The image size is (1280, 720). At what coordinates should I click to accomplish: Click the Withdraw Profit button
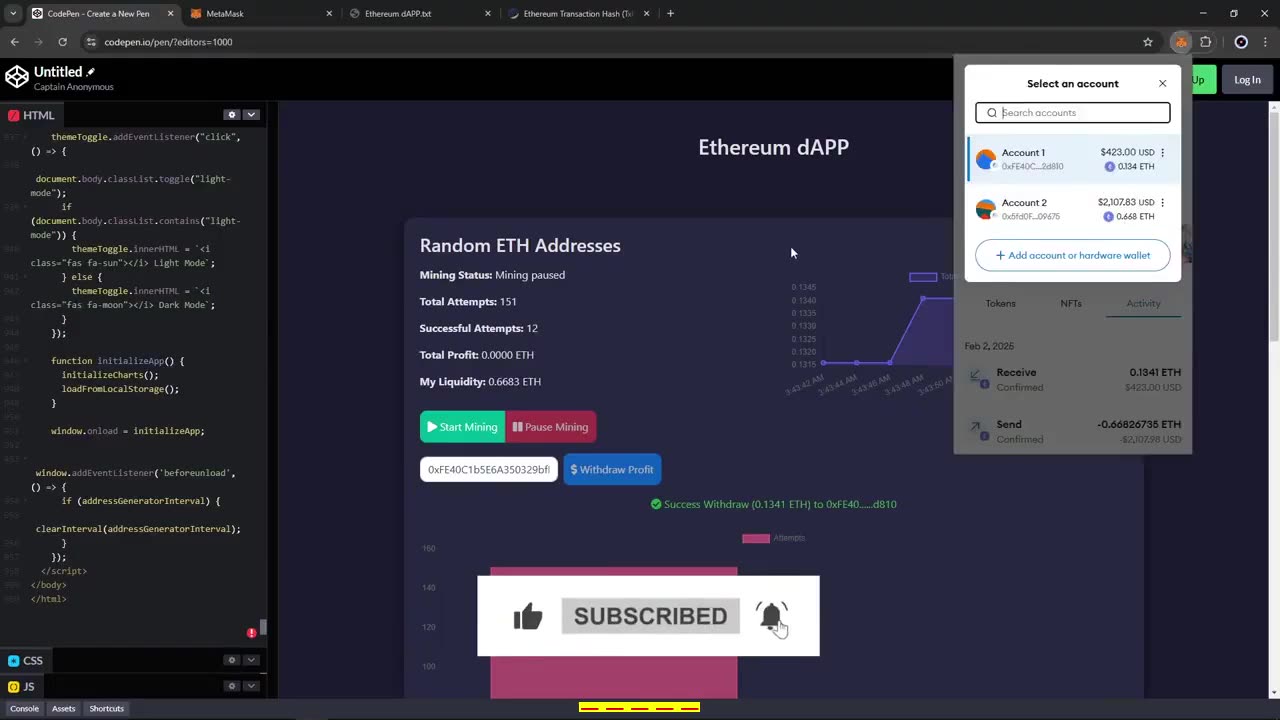point(612,469)
